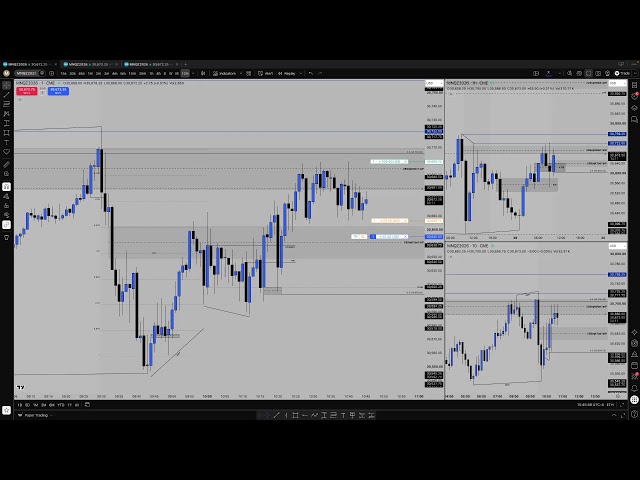
Task: Open the quick search icon
Action: point(569,73)
